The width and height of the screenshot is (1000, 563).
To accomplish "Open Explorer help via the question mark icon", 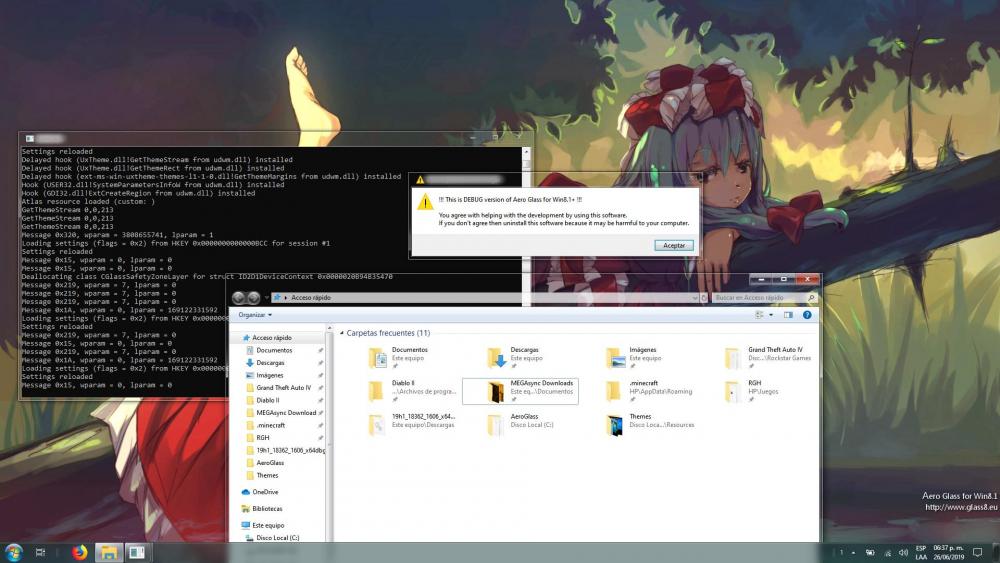I will pos(807,315).
